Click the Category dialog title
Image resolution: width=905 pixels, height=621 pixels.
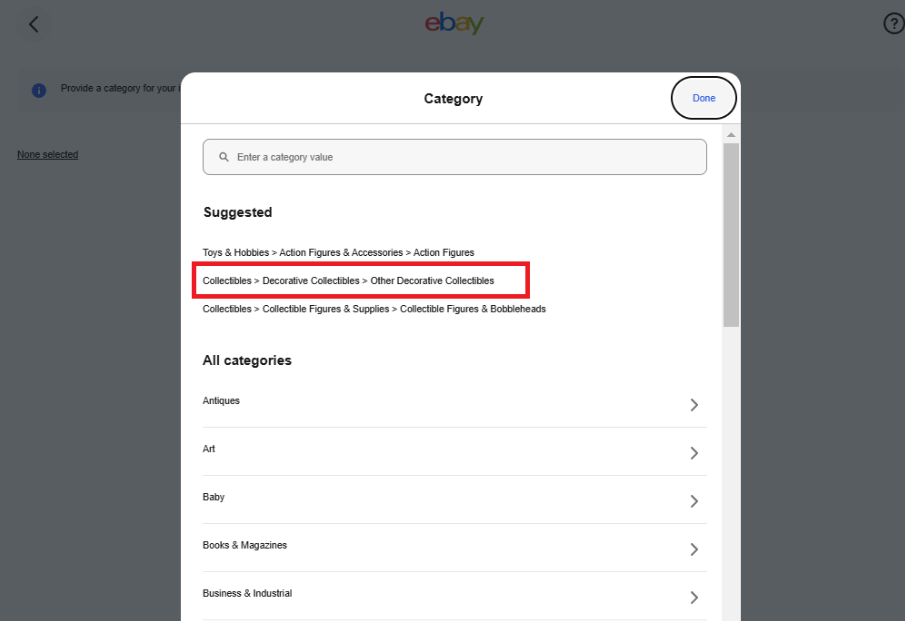pyautogui.click(x=453, y=98)
